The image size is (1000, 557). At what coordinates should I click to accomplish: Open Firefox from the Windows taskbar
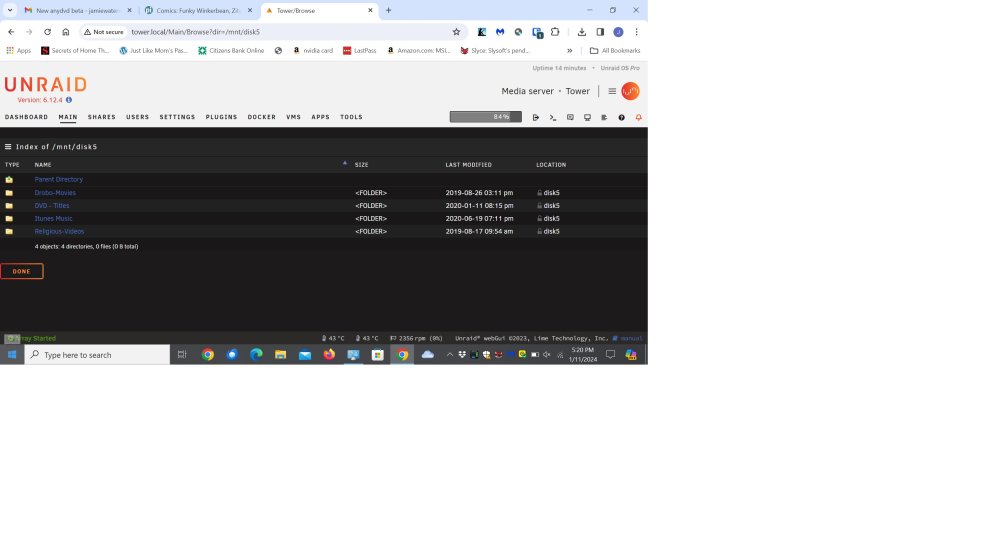pos(329,355)
